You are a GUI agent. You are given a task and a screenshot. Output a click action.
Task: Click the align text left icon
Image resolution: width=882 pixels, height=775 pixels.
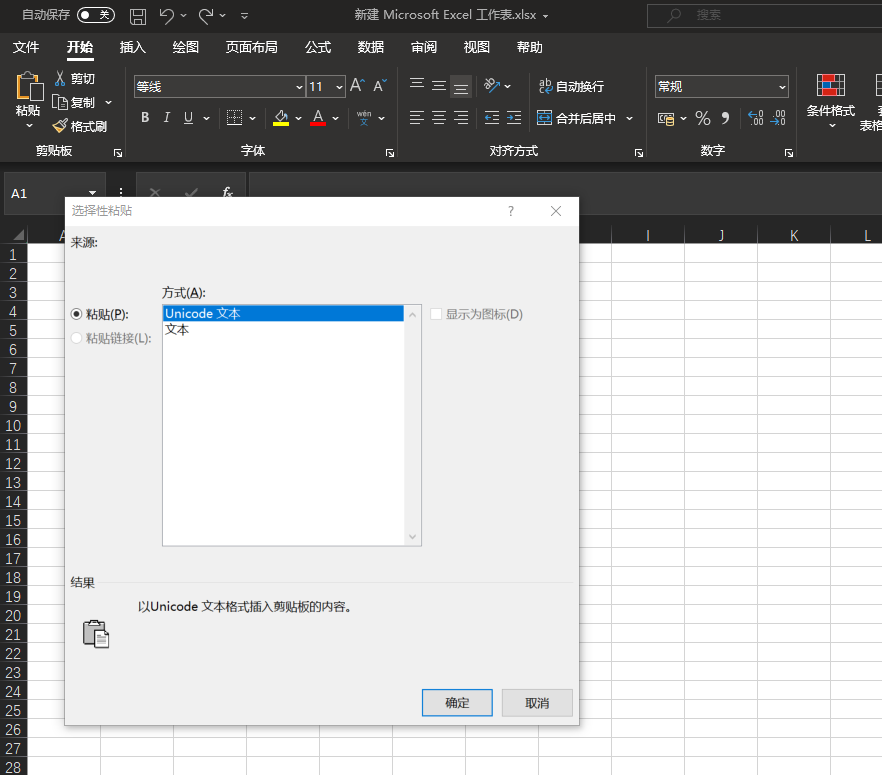pos(417,118)
